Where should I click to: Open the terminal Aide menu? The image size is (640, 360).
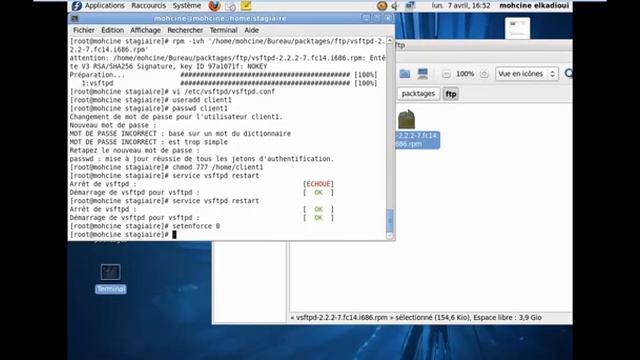(x=251, y=30)
